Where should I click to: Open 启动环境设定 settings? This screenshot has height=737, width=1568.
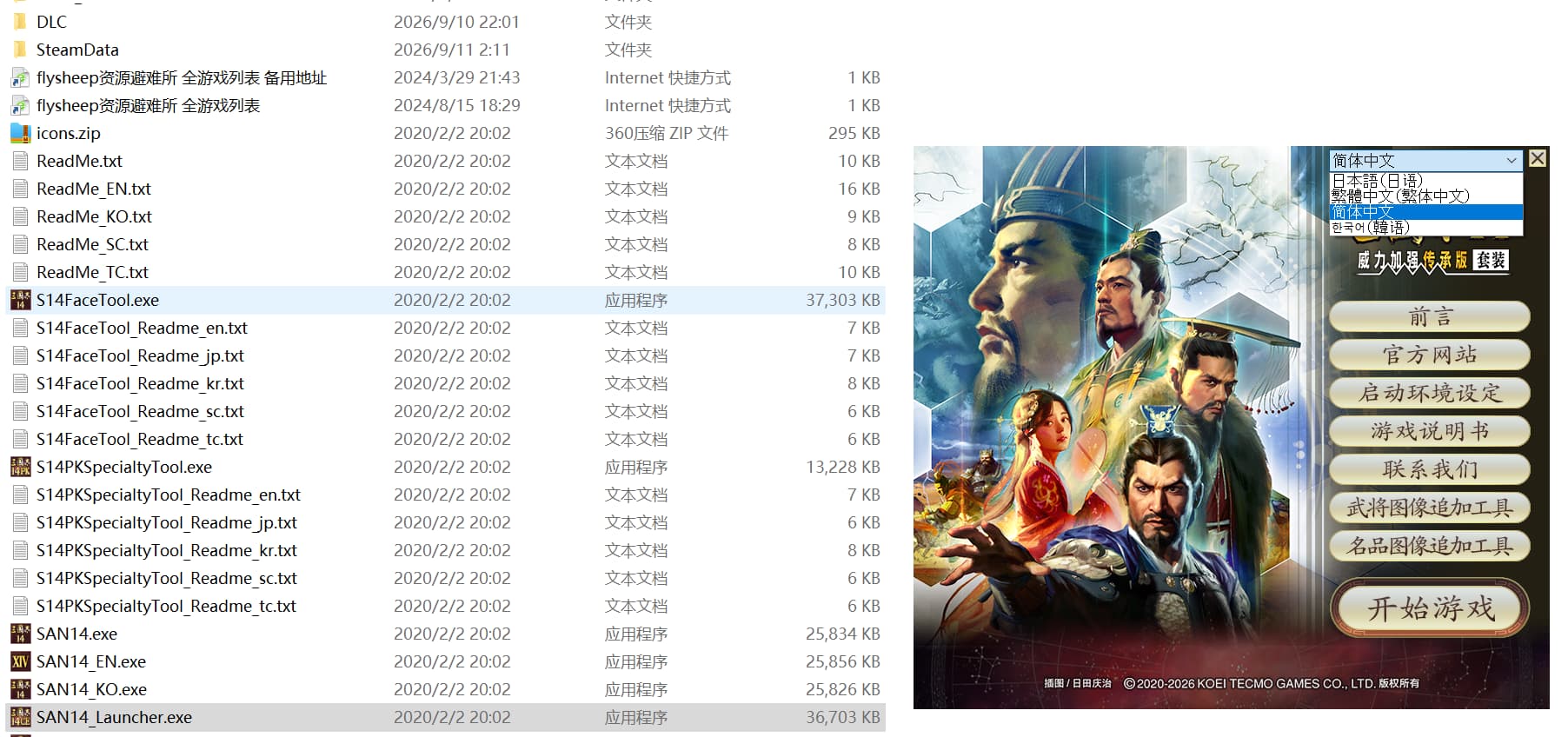pos(1430,393)
